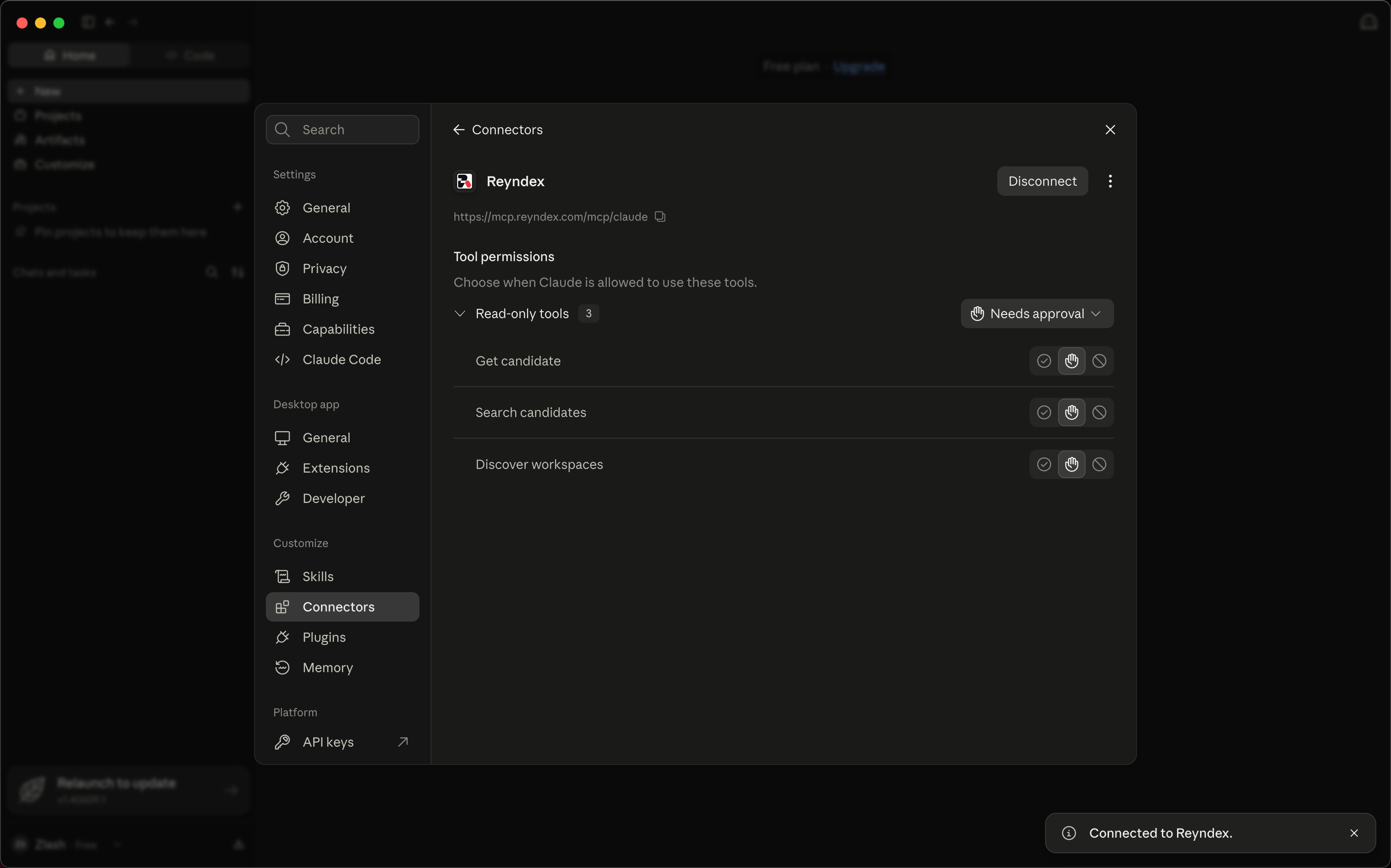Collapse the Read-only tools section
Image resolution: width=1391 pixels, height=868 pixels.
pos(460,314)
